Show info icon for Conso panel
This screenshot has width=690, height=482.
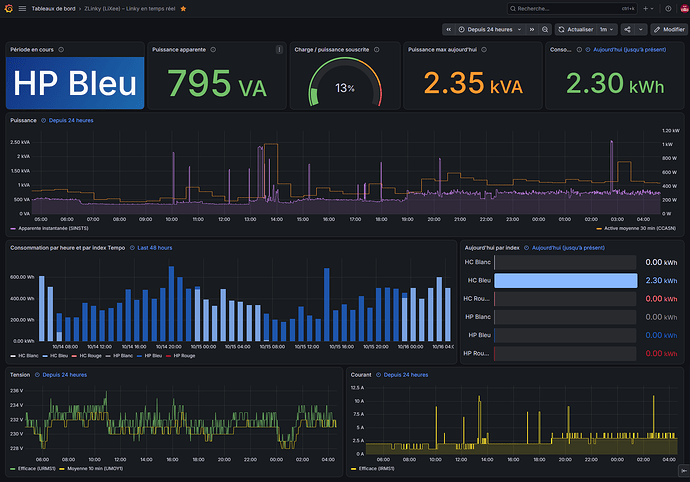[579, 50]
